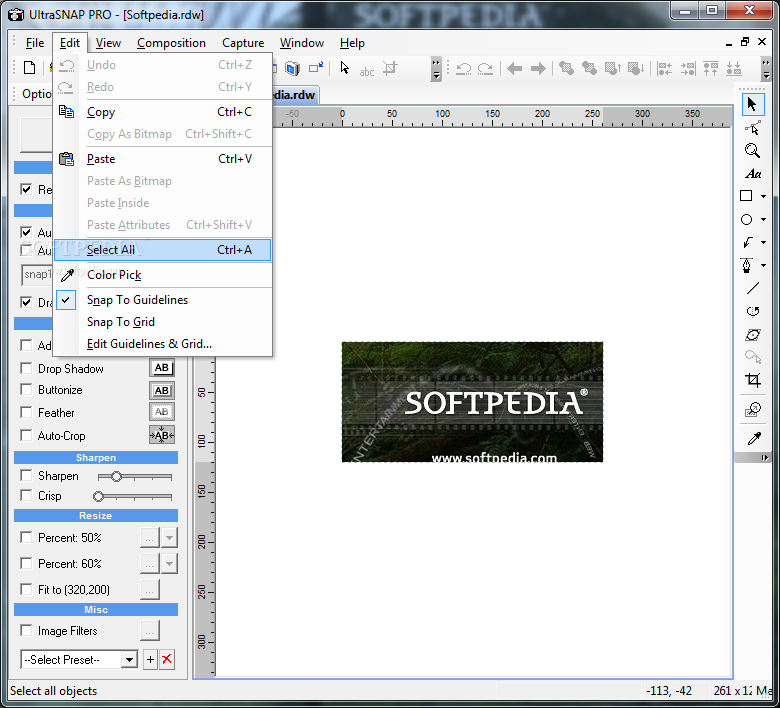Image resolution: width=780 pixels, height=708 pixels.
Task: Select the Rotate tool
Action: [x=752, y=311]
